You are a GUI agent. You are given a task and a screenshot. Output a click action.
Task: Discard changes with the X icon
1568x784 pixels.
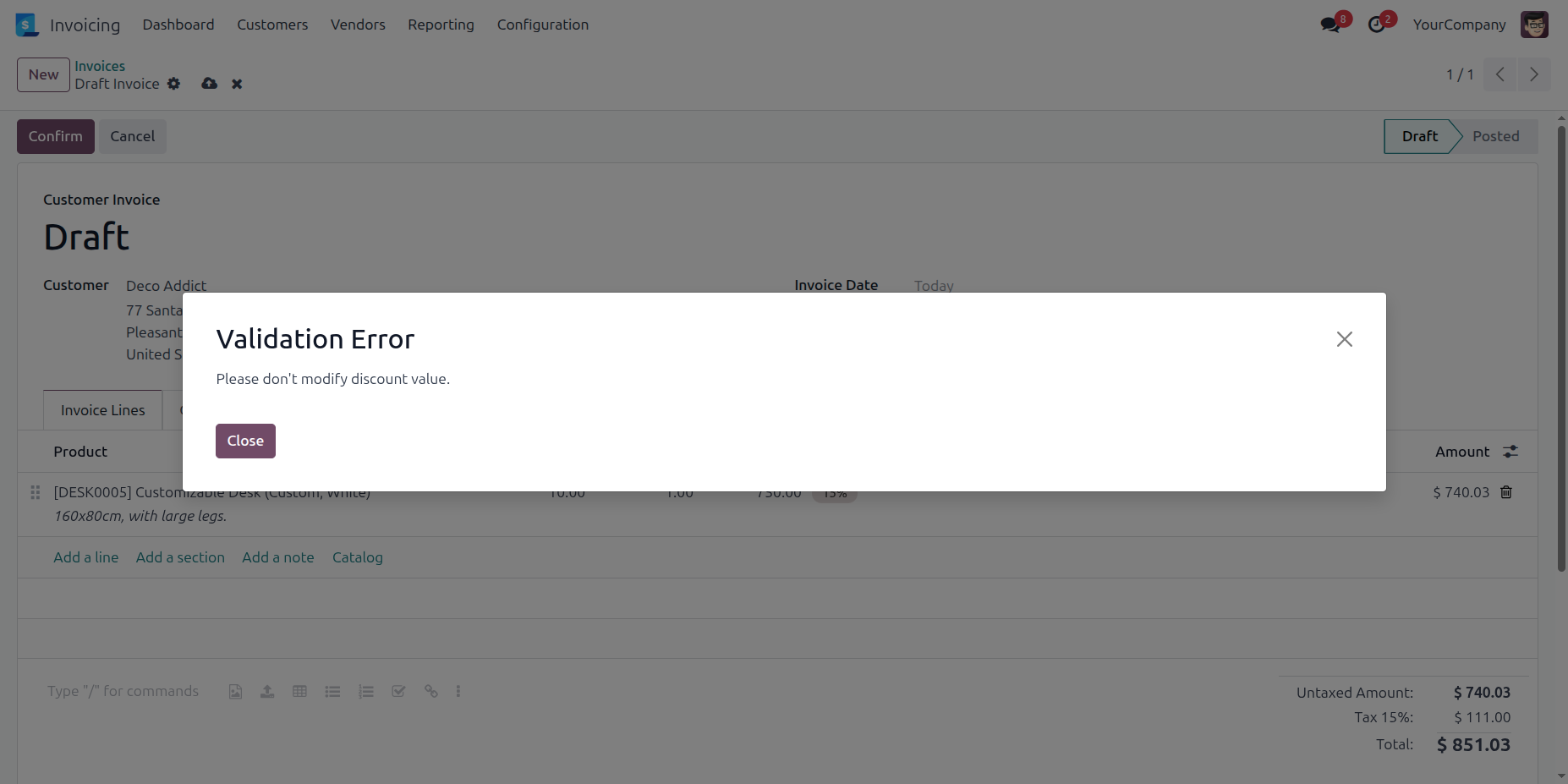[x=237, y=84]
